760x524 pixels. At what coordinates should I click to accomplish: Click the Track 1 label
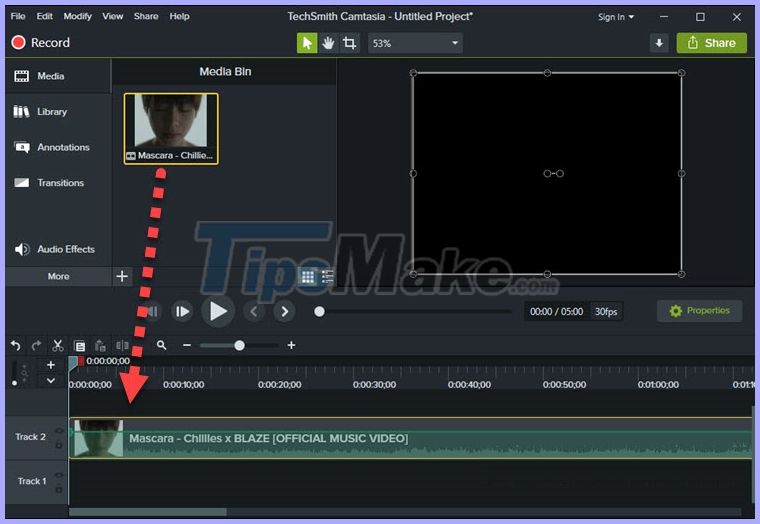pos(32,481)
